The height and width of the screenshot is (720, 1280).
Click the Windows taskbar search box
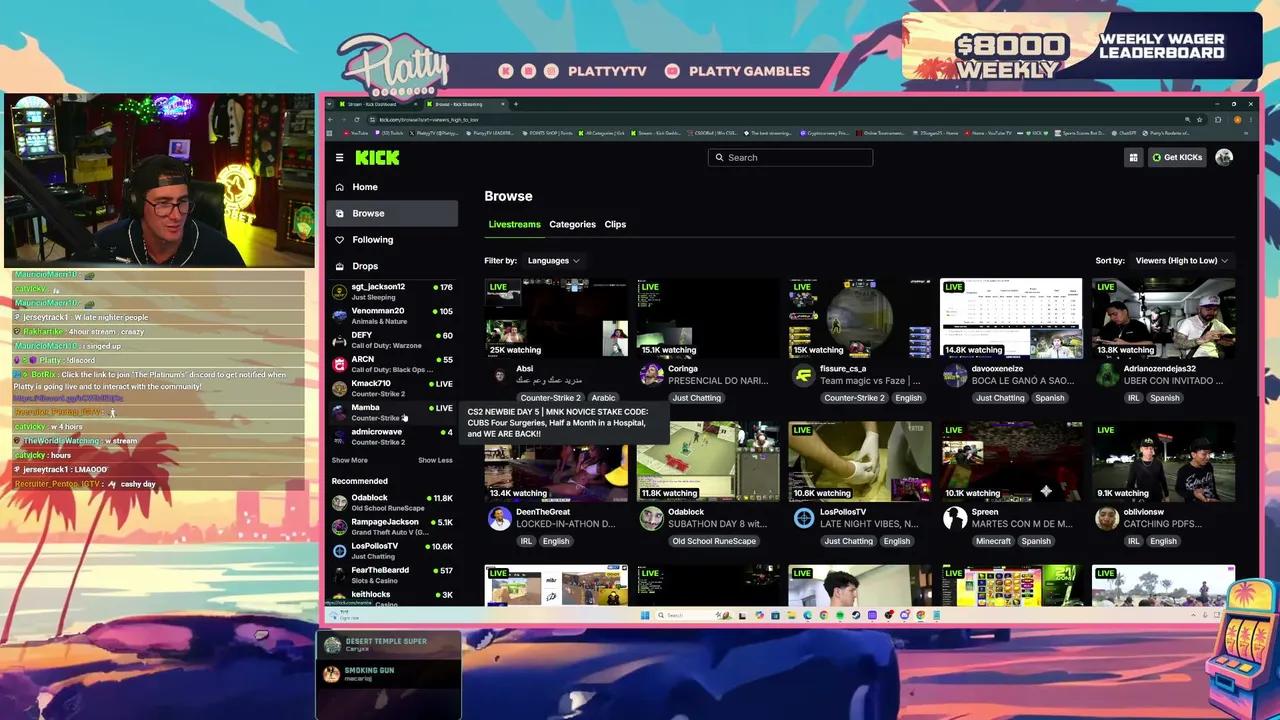tap(693, 615)
